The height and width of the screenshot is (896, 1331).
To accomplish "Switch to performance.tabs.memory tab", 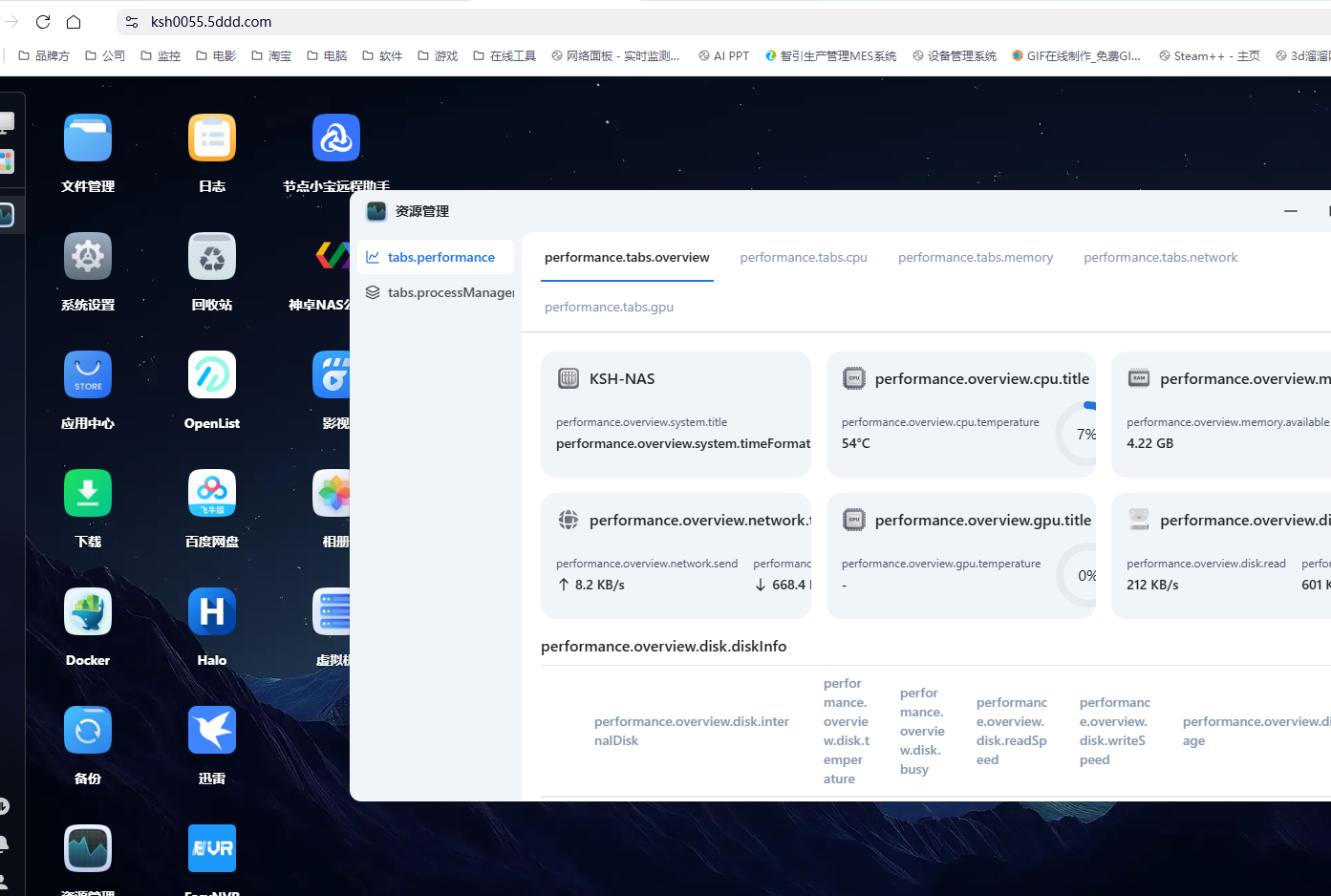I will pyautogui.click(x=975, y=258).
